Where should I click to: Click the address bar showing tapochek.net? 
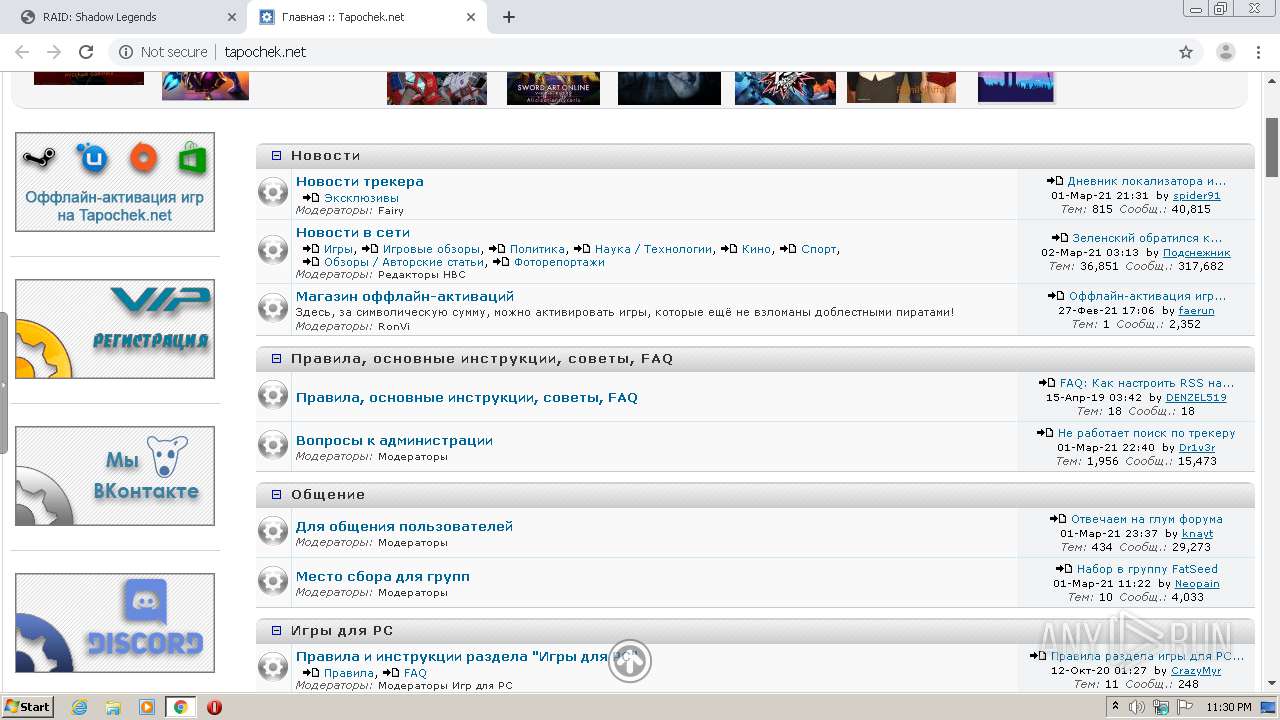coord(655,52)
